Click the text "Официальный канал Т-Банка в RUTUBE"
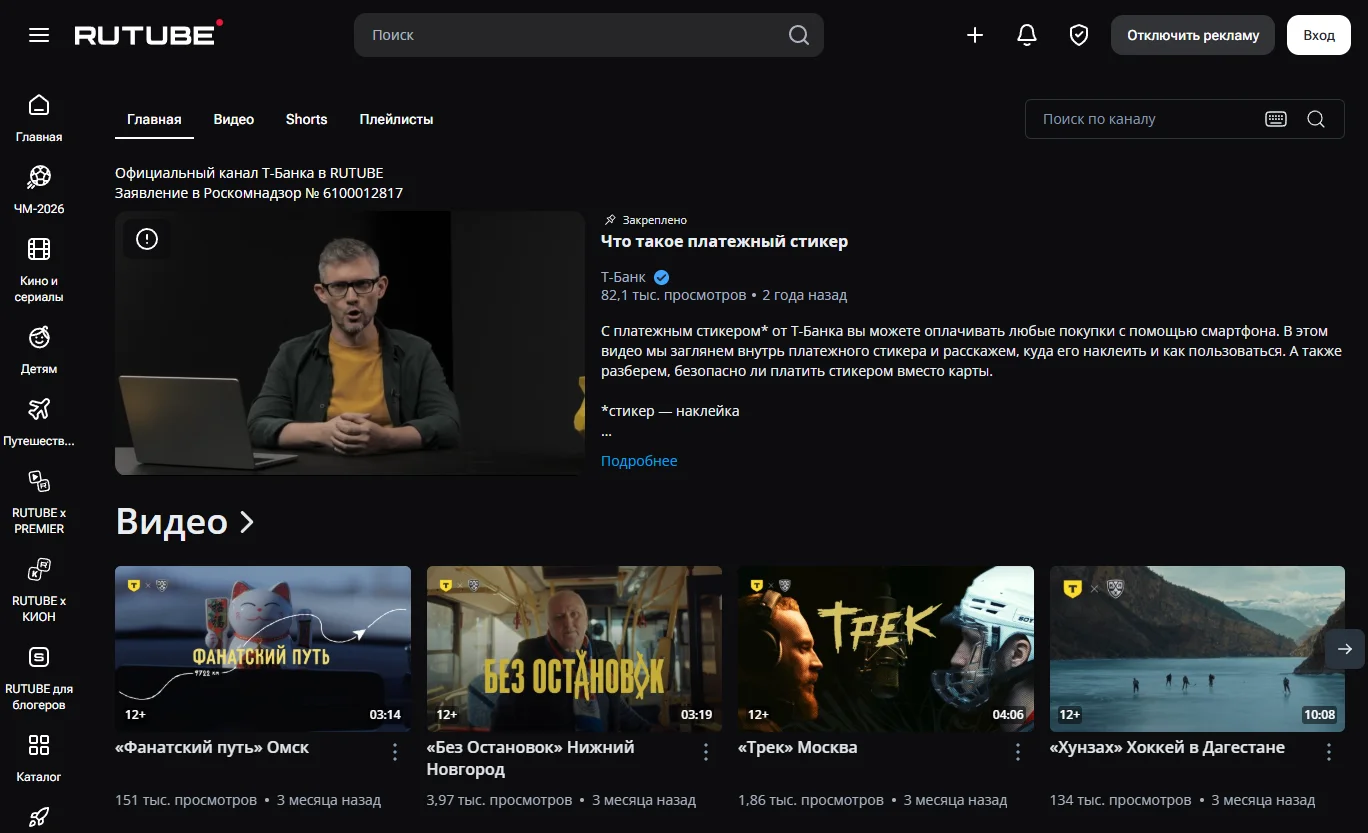This screenshot has height=833, width=1368. [249, 173]
